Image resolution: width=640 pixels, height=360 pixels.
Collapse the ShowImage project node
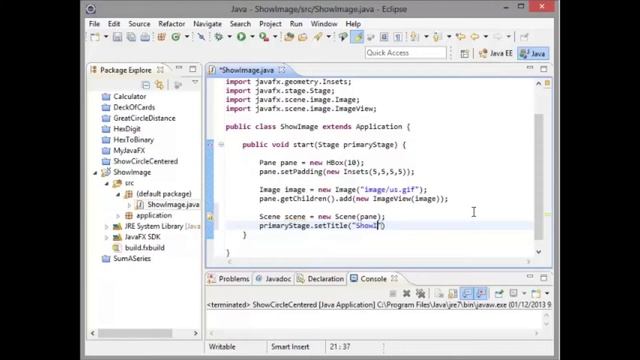pyautogui.click(x=95, y=173)
